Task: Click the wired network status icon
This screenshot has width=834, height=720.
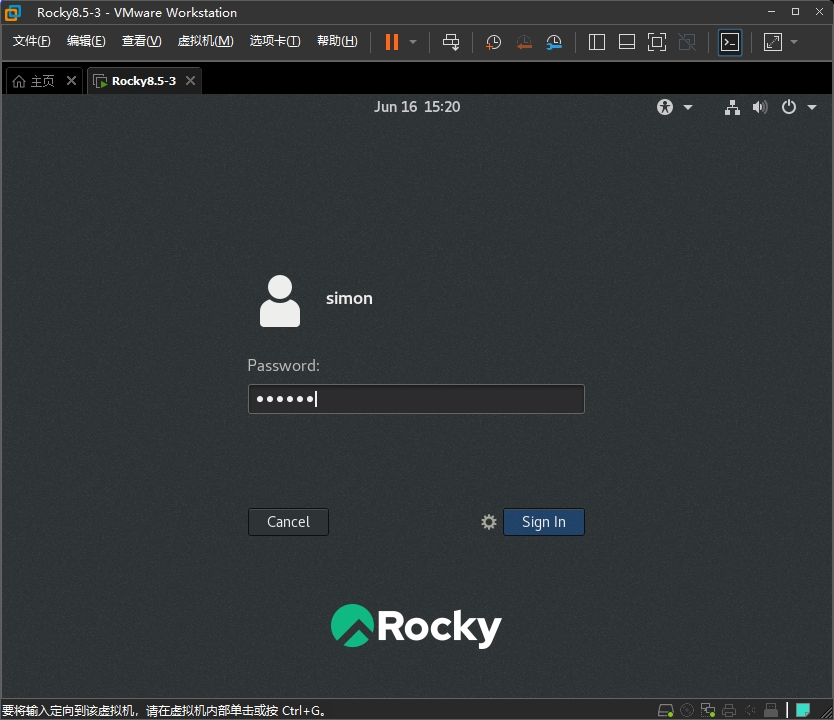Action: [x=732, y=107]
